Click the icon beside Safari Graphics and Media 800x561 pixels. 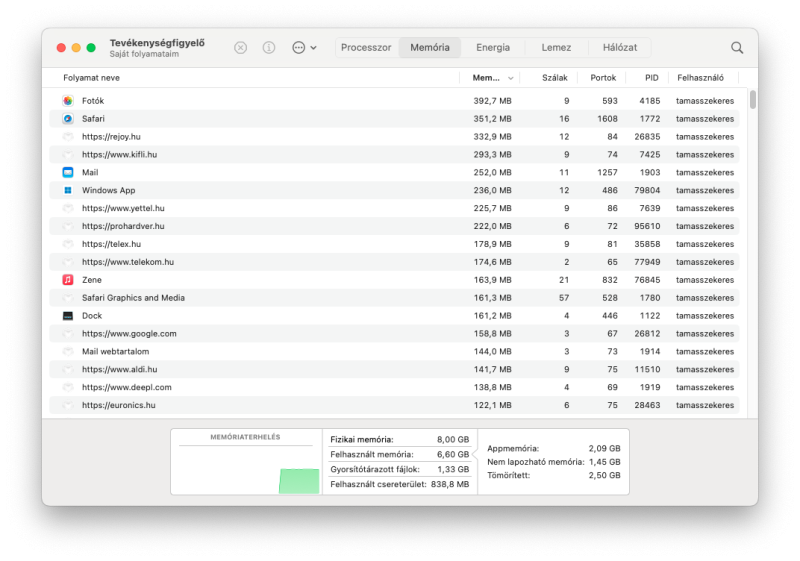[x=68, y=298]
